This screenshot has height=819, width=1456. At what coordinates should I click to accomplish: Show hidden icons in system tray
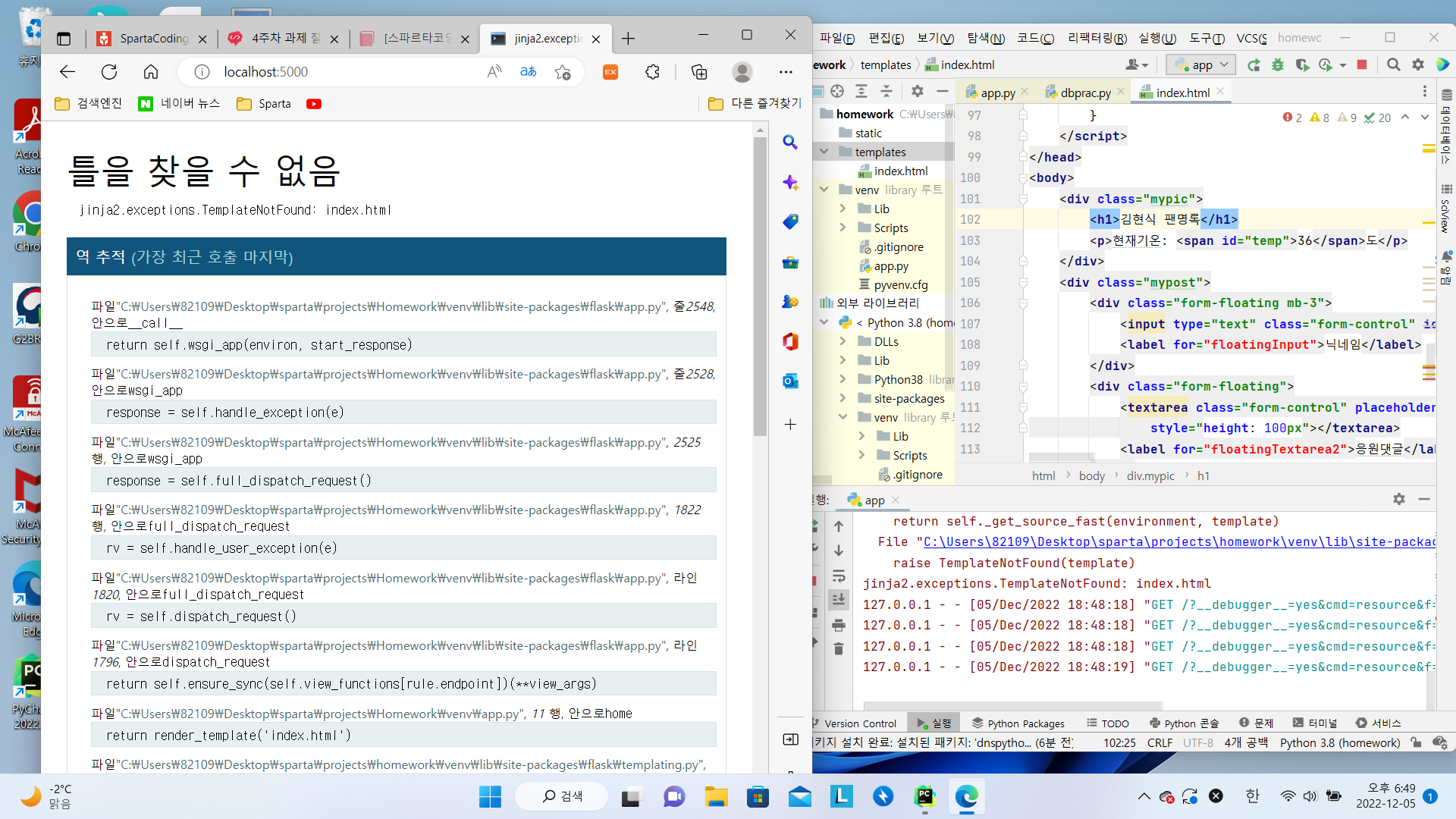[1144, 796]
